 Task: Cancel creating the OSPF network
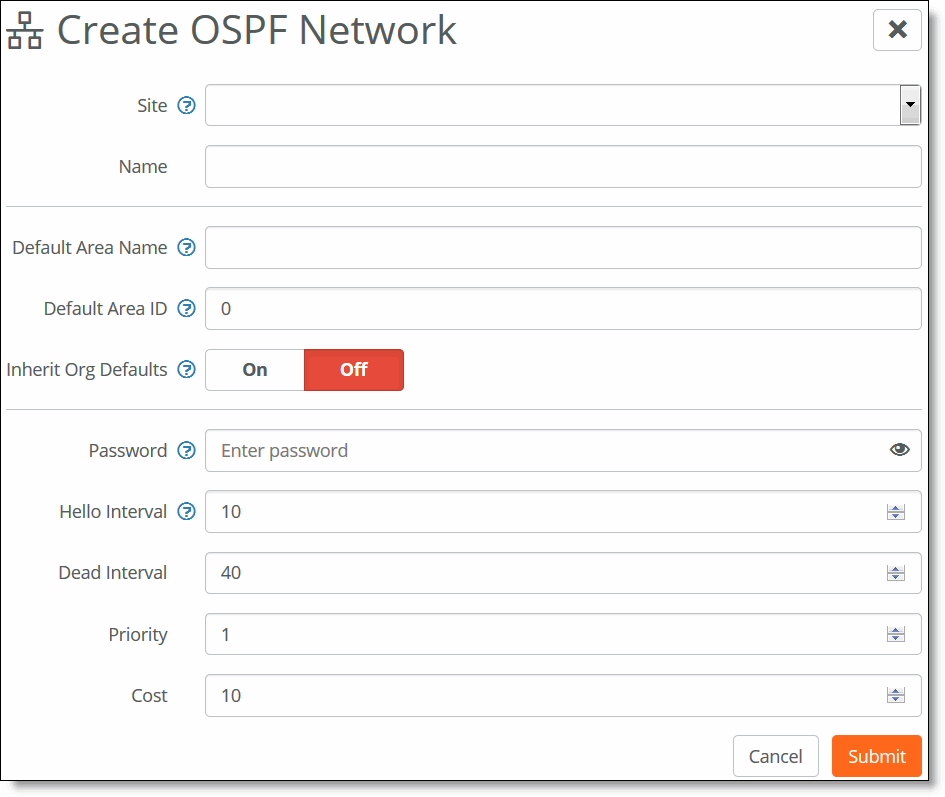776,756
